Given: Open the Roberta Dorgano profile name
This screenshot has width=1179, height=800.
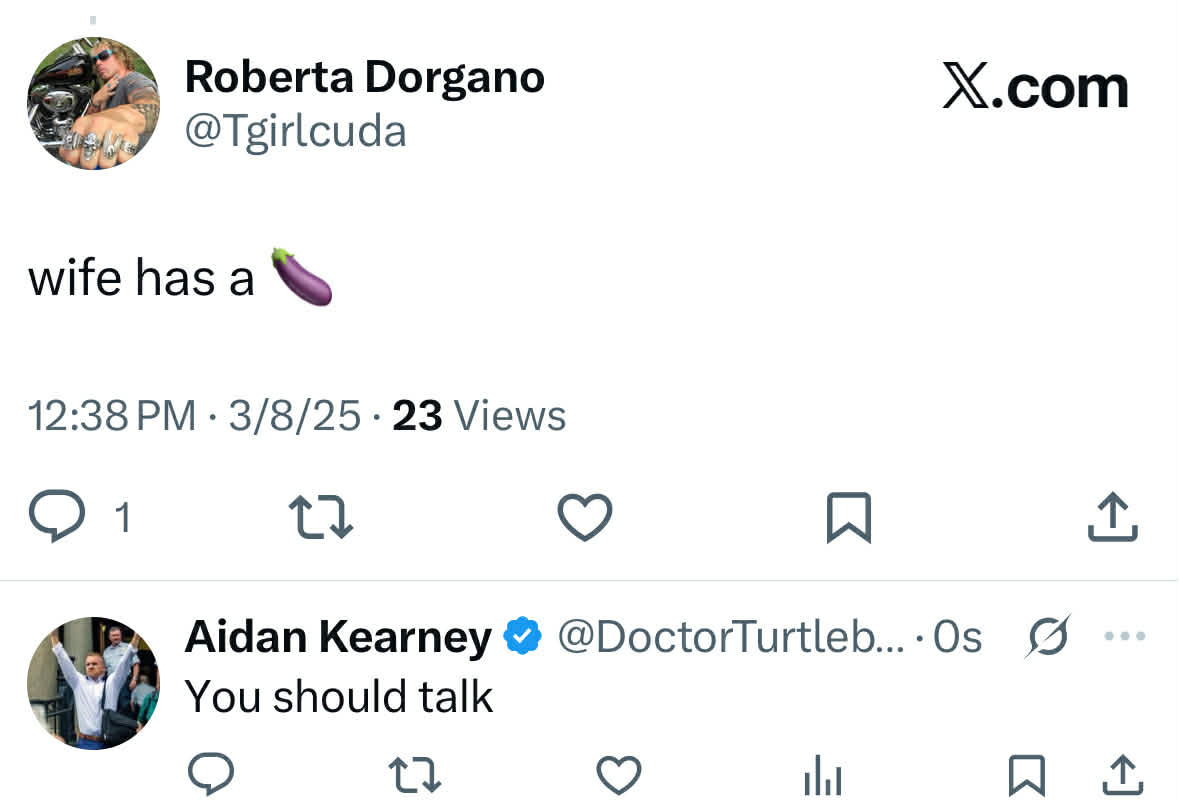Looking at the screenshot, I should 364,77.
